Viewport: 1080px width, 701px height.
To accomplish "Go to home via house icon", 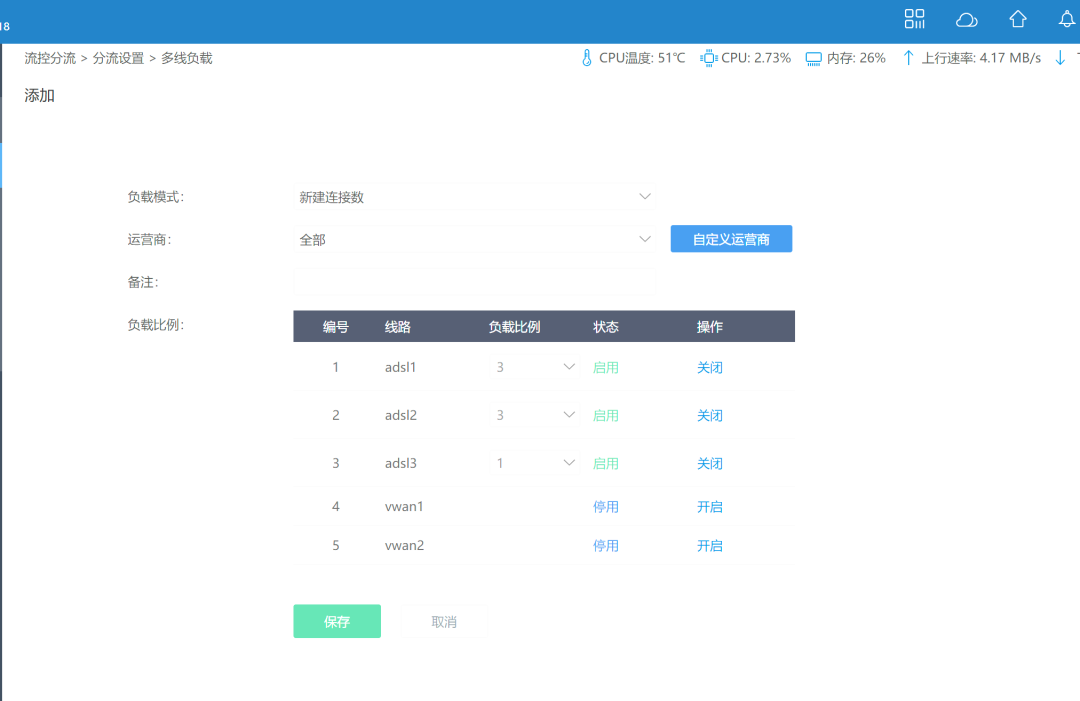I will [1017, 19].
